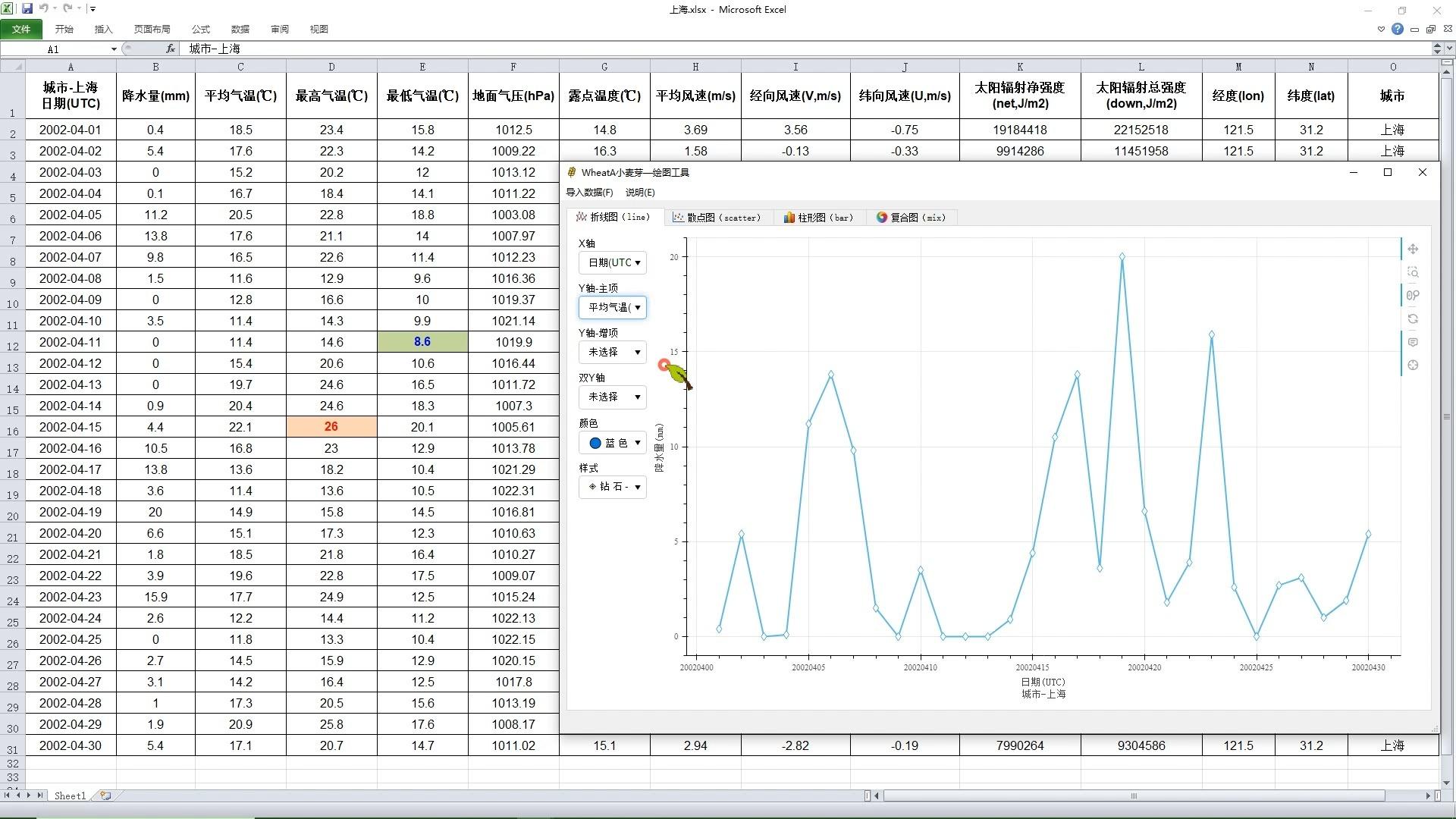Expand the Y轴-主项 平均气温 dropdown
The height and width of the screenshot is (819, 1456).
613,307
